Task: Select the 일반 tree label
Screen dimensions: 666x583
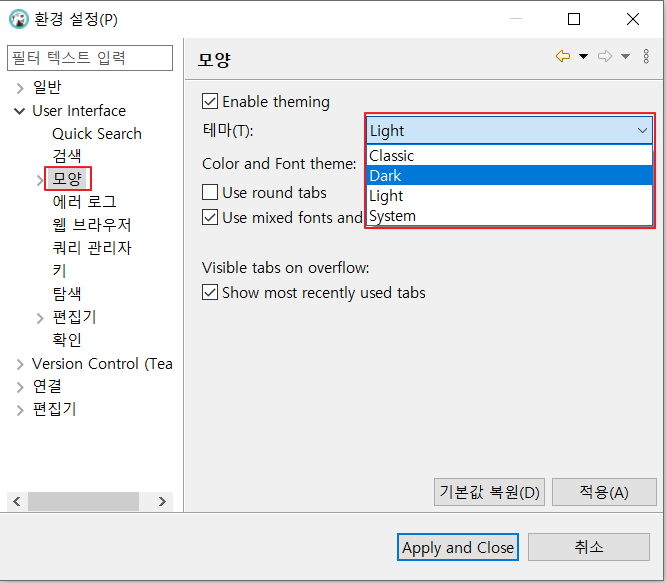Action: [x=47, y=87]
